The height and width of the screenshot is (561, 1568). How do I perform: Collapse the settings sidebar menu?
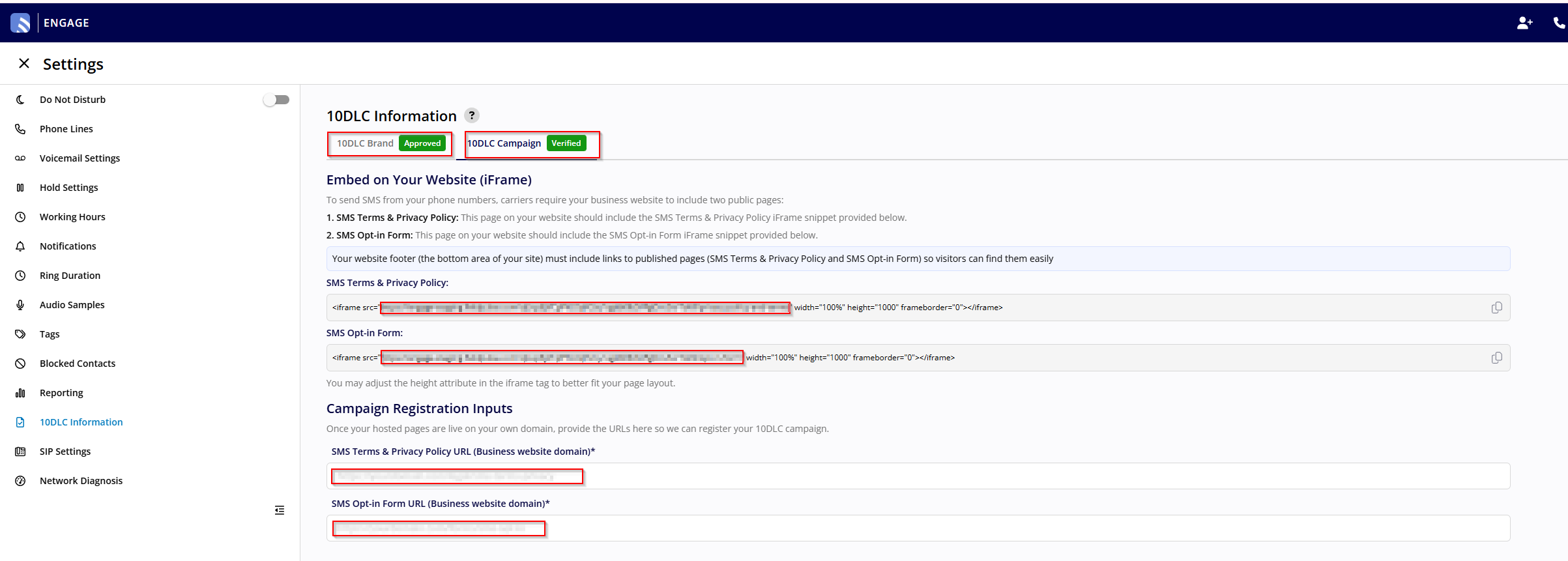280,510
